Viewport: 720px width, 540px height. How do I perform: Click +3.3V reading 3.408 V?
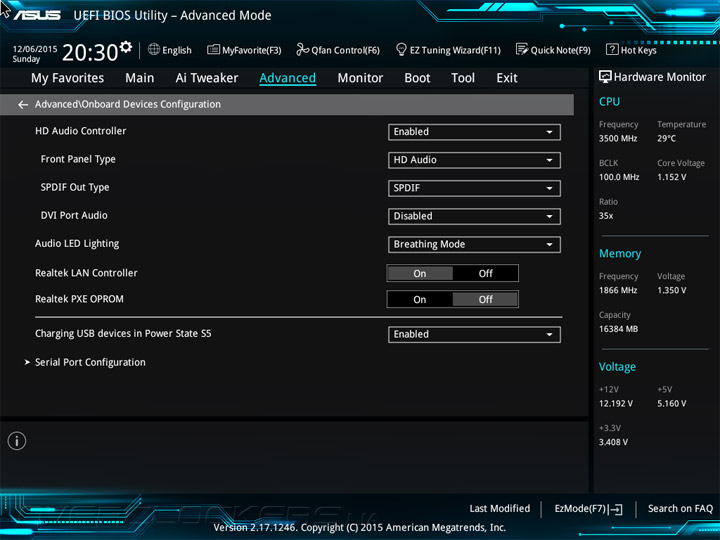[613, 442]
